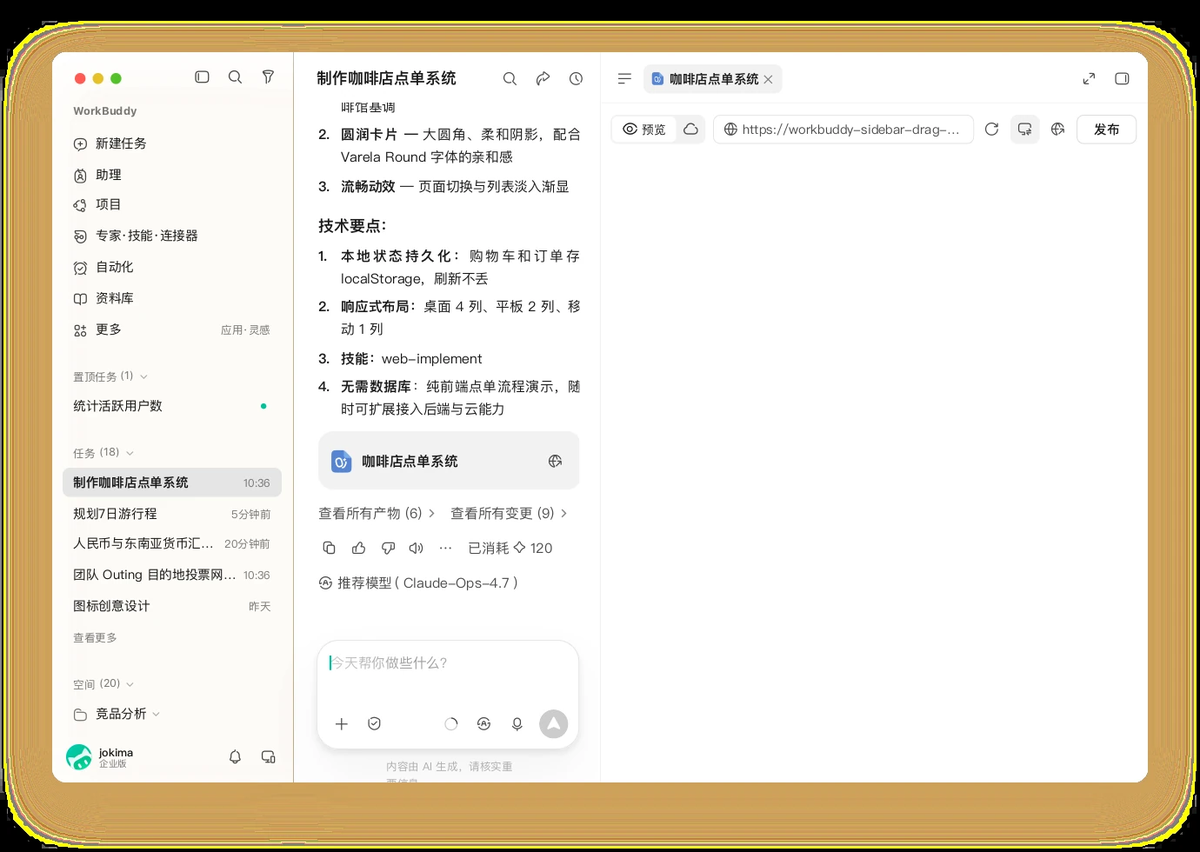Like the reply with thumbs up

click(x=359, y=548)
